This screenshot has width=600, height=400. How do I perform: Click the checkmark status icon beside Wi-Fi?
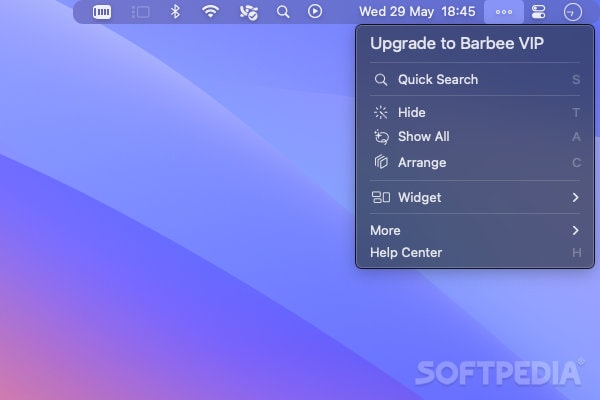(x=249, y=12)
